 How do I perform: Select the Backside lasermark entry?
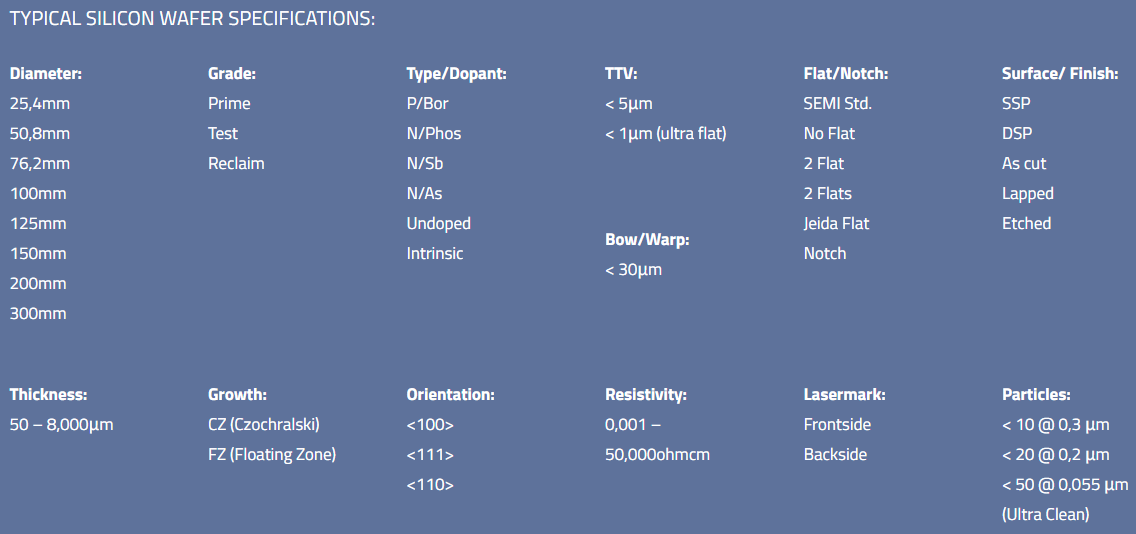point(835,455)
